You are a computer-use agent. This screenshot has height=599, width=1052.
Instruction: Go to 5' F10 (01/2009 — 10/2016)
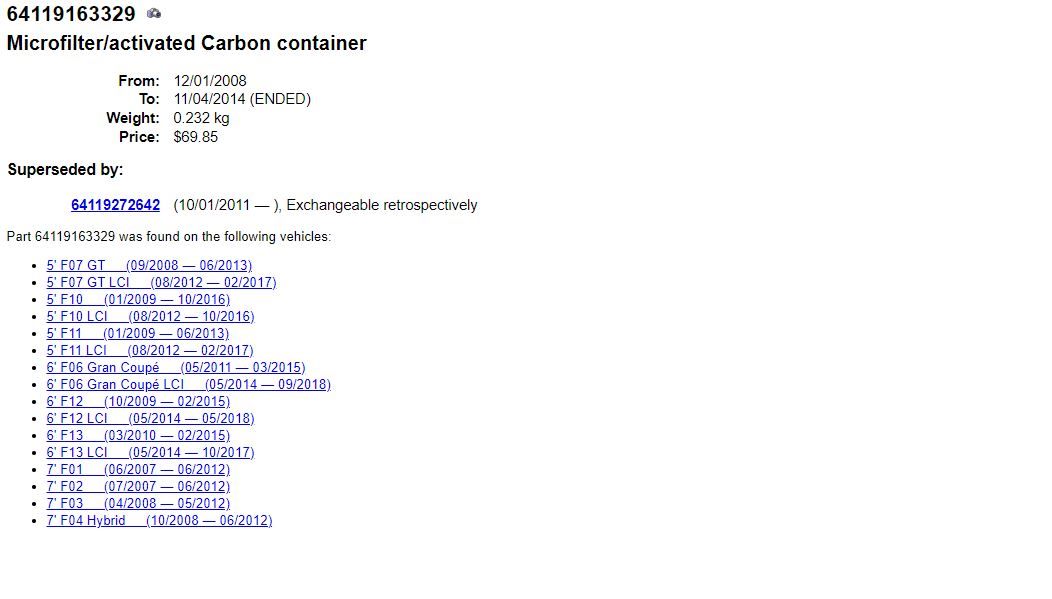(138, 300)
